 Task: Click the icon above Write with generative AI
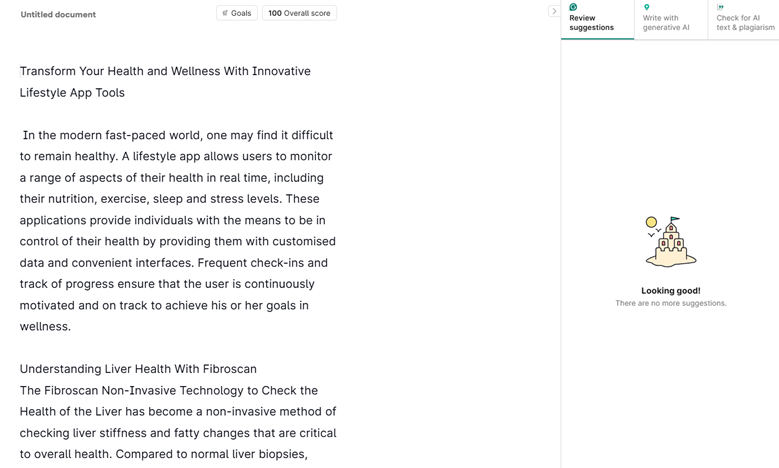tap(647, 7)
